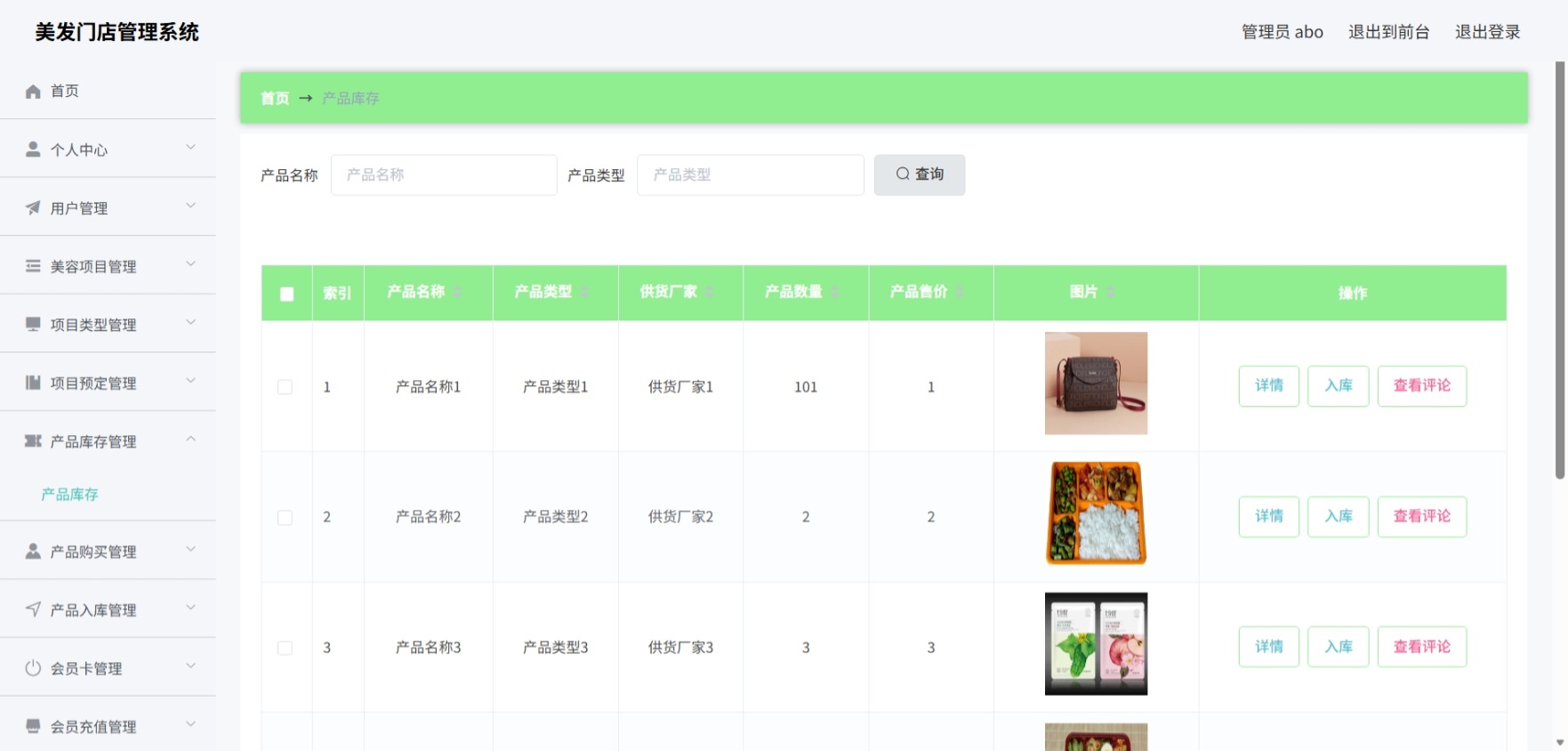Click the sort icon in 产品类型 column header

coord(584,292)
